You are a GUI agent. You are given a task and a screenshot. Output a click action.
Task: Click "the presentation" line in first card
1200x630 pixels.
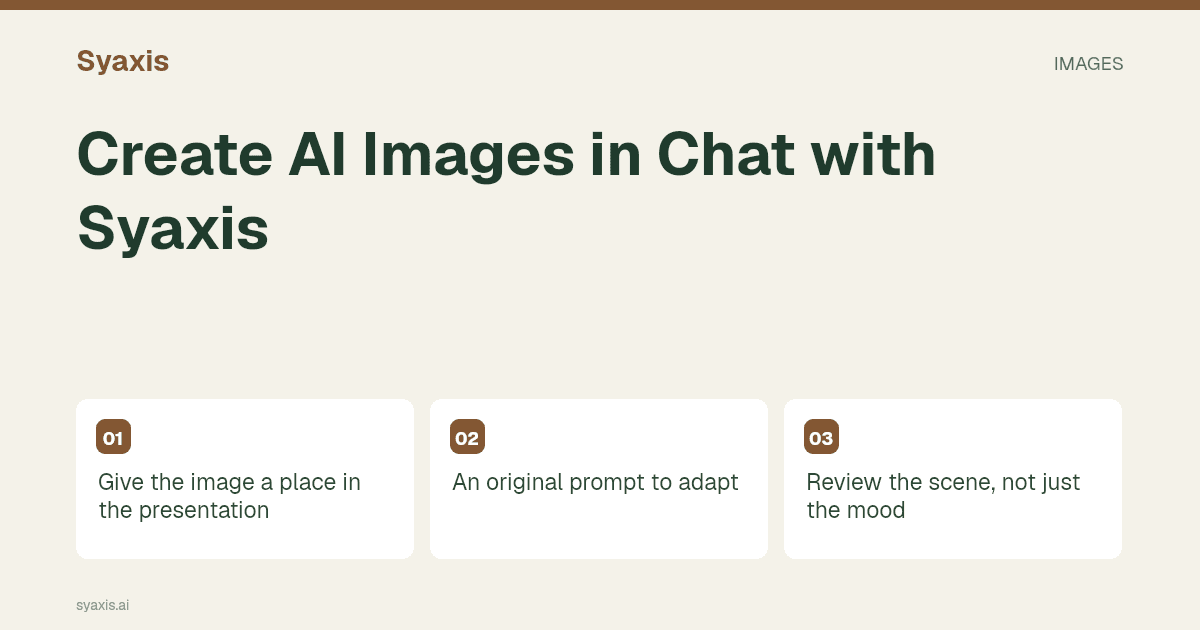[184, 510]
